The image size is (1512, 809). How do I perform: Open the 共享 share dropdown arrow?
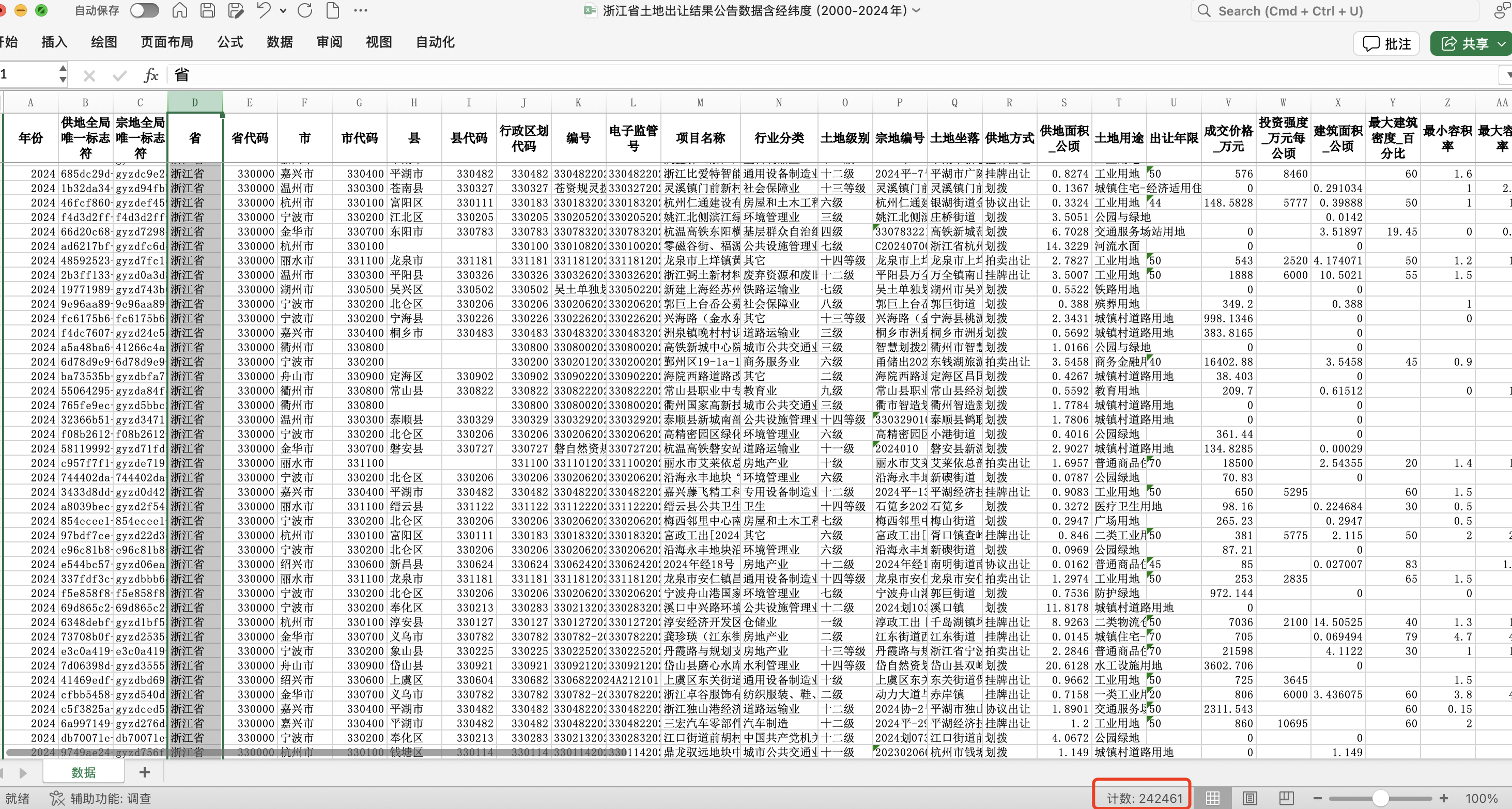(1501, 44)
